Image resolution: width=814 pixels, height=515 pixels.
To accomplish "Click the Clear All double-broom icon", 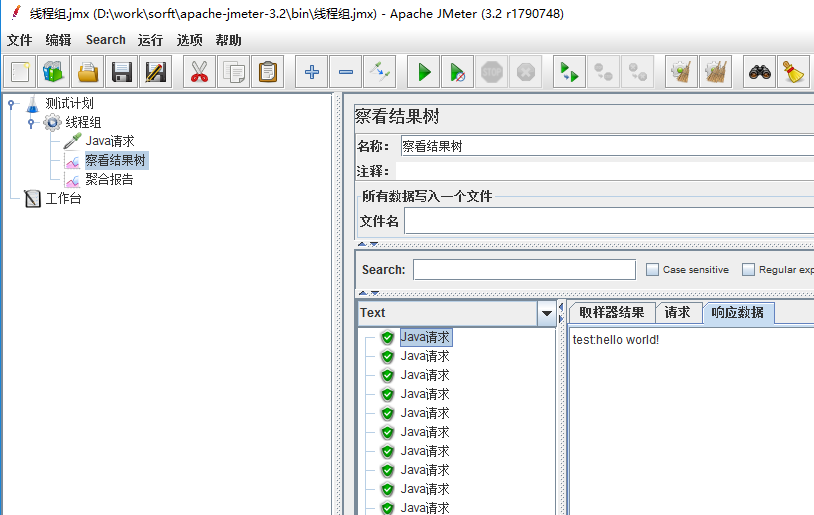I will point(715,72).
